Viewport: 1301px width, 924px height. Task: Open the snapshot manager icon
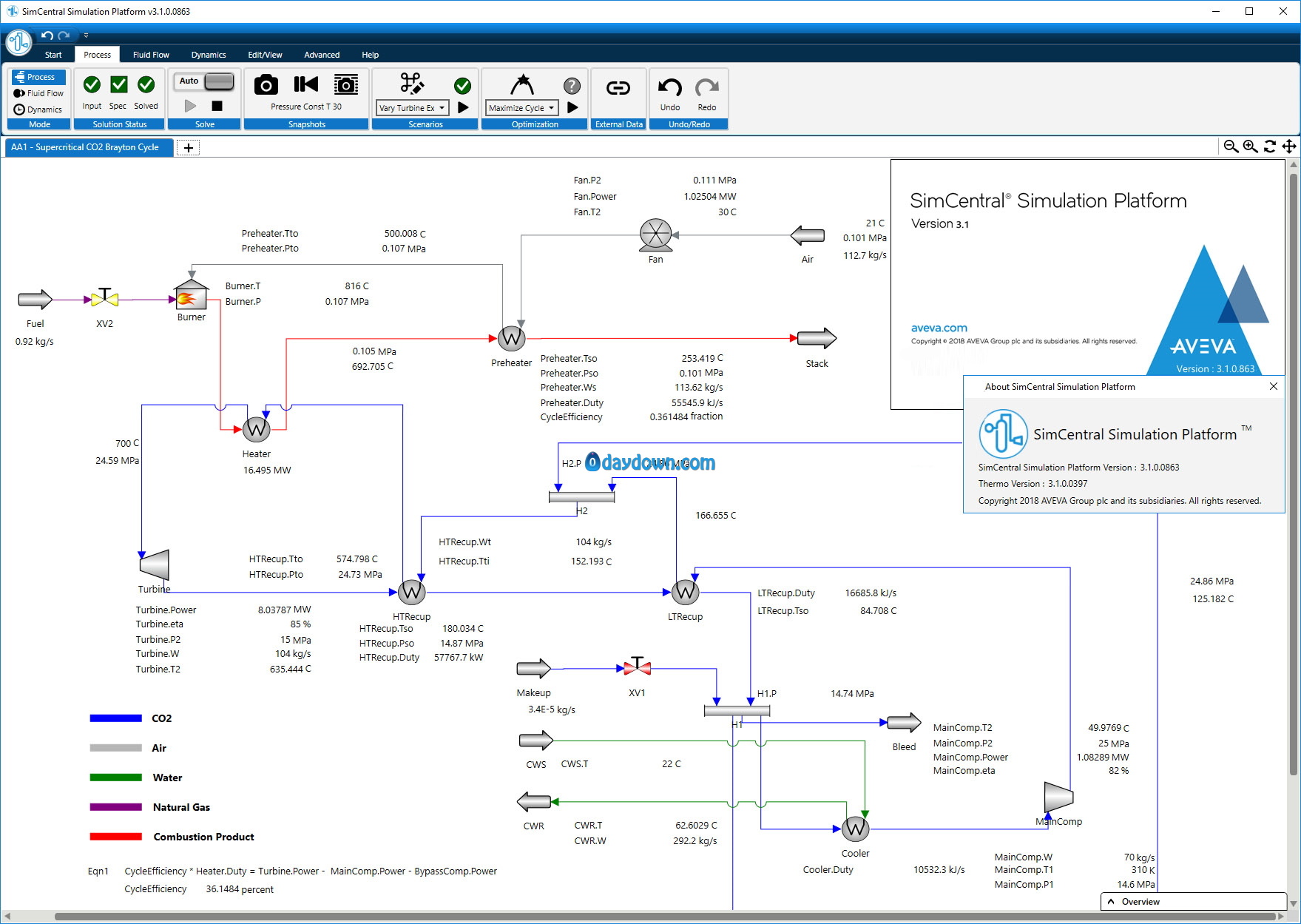point(345,84)
